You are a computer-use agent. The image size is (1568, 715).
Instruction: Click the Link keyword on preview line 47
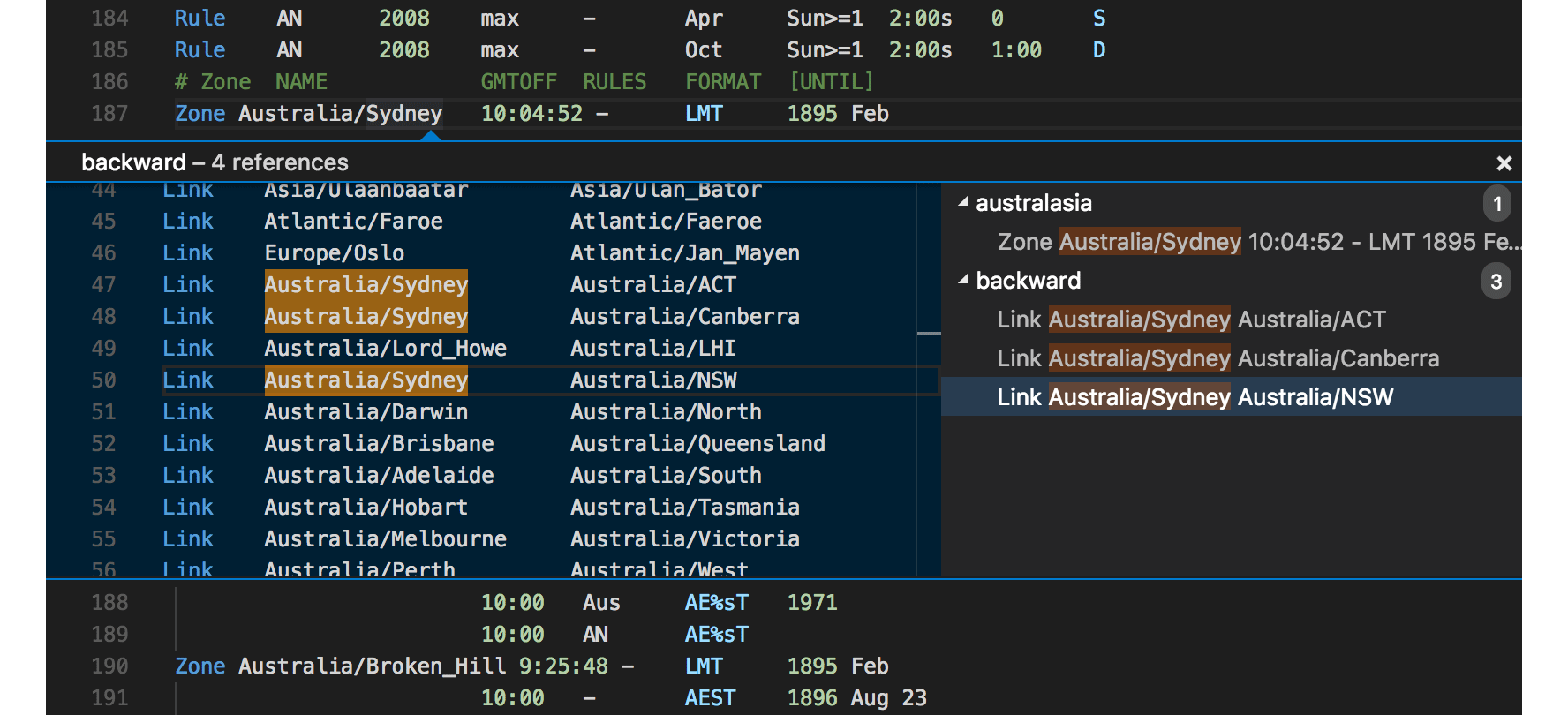click(188, 285)
